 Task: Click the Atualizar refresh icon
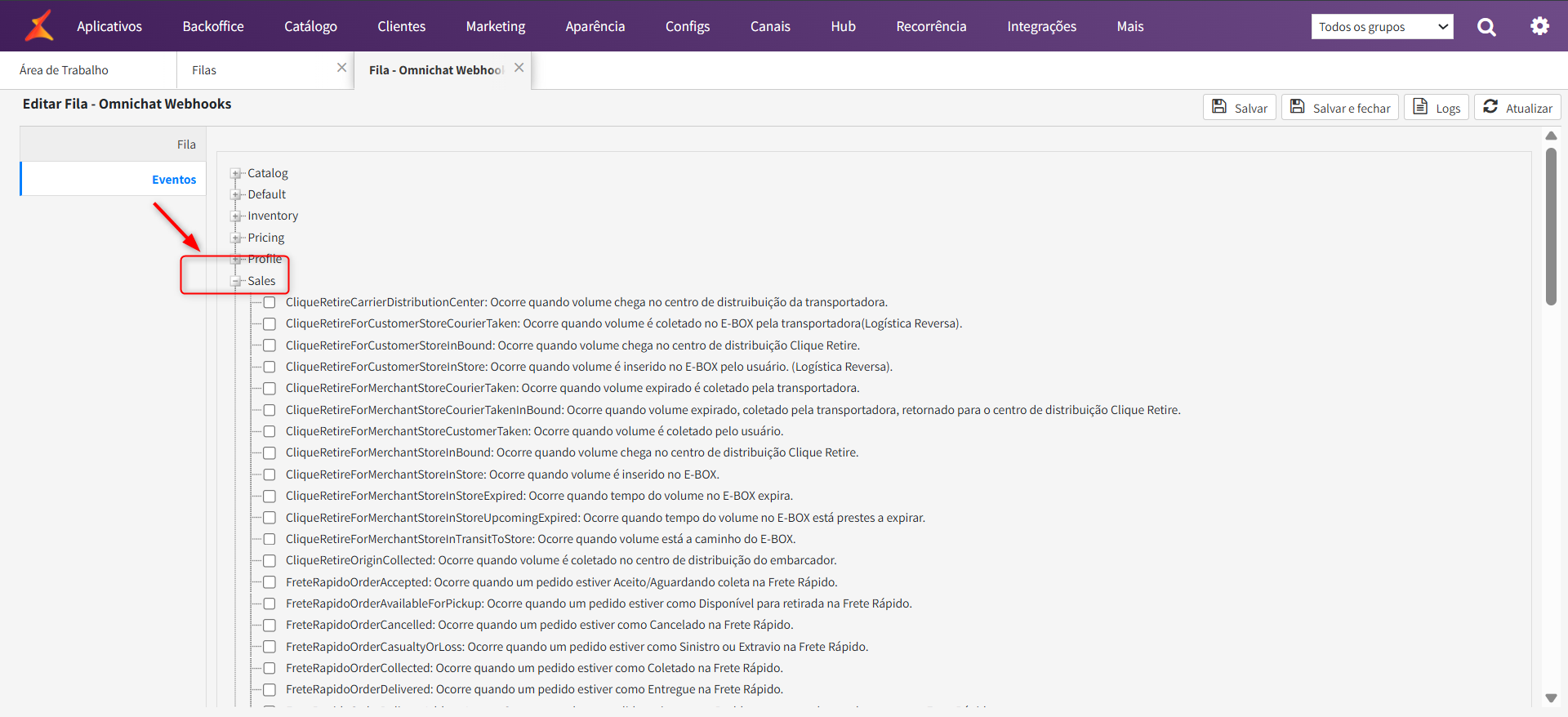1490,107
